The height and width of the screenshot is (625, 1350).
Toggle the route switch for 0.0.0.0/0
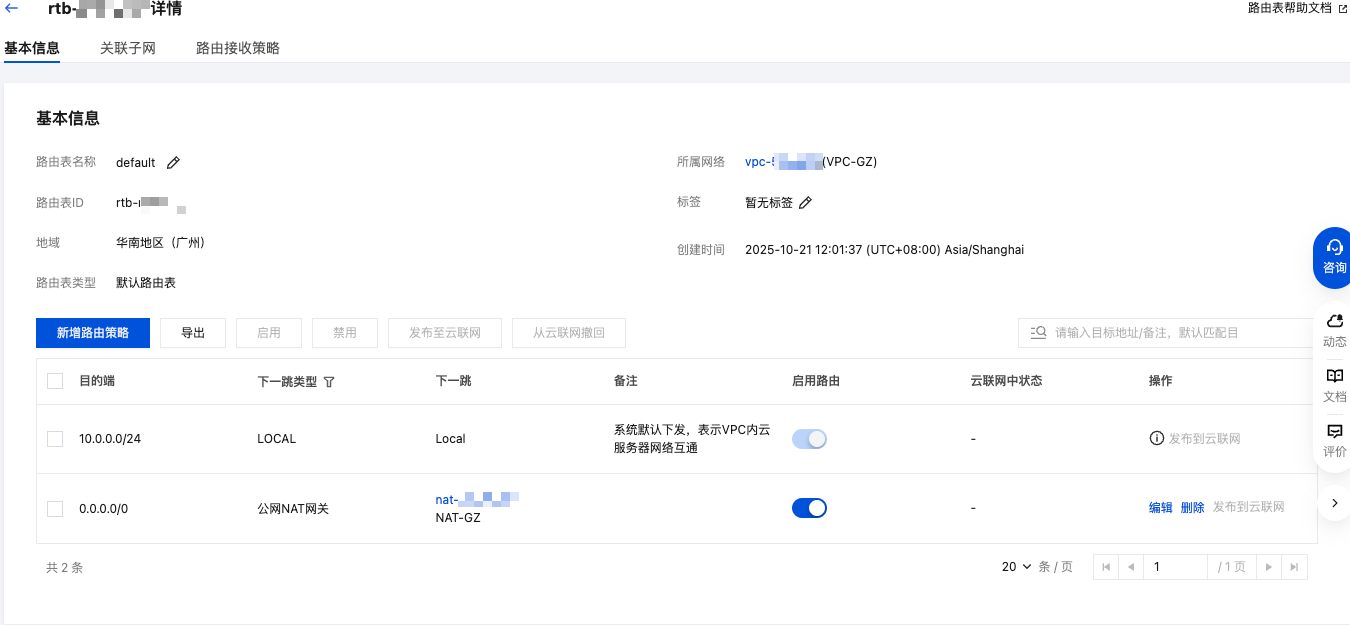809,508
